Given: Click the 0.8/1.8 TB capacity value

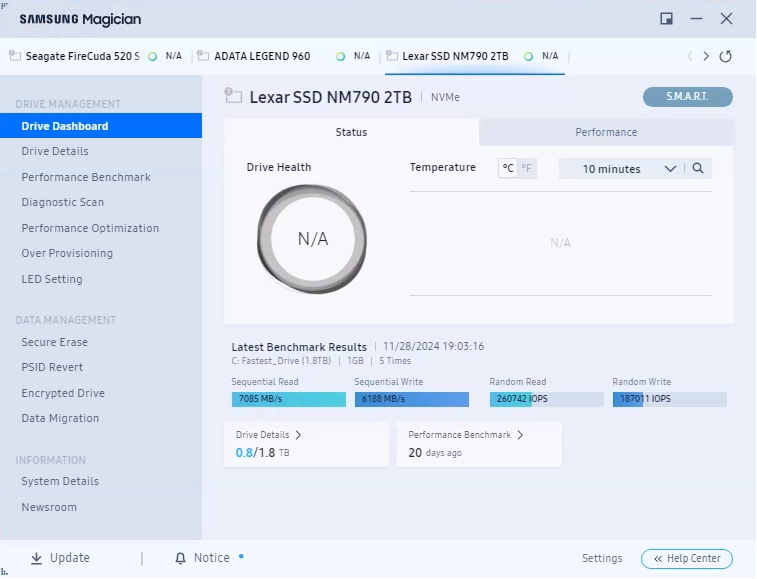Looking at the screenshot, I should [262, 452].
